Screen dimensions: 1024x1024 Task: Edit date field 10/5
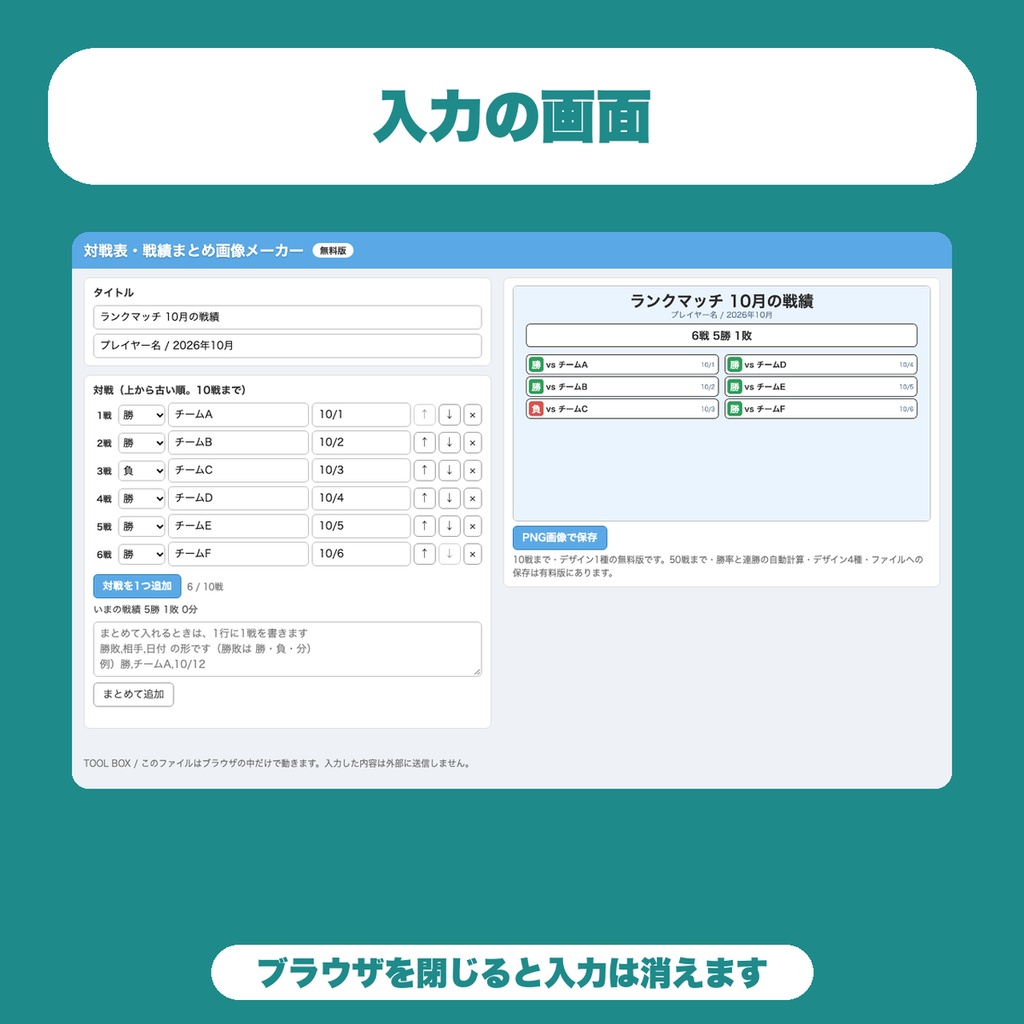(x=361, y=526)
